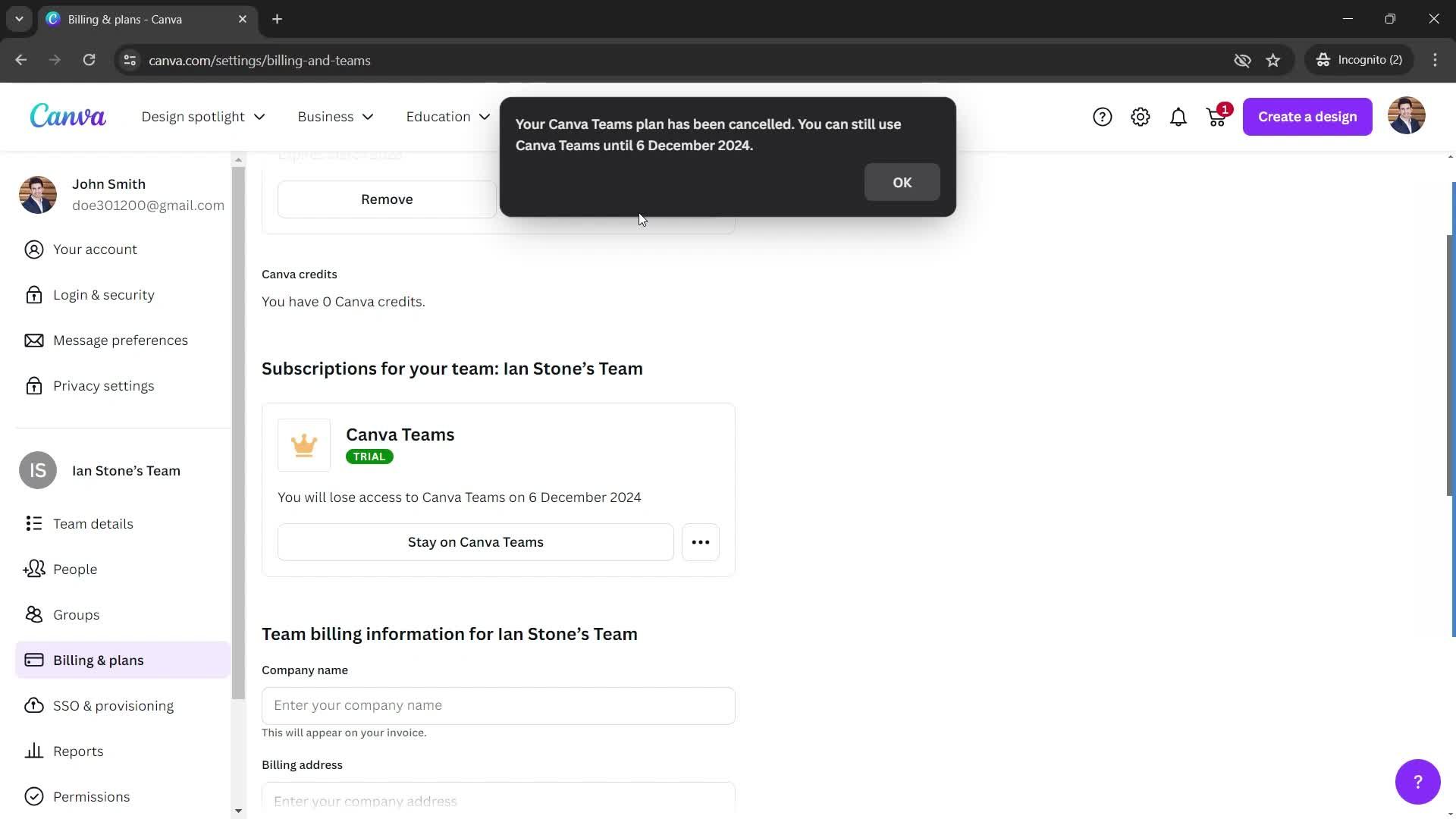Screen dimensions: 1456x819
Task: Open Permissions in sidebar
Action: pyautogui.click(x=123, y=797)
